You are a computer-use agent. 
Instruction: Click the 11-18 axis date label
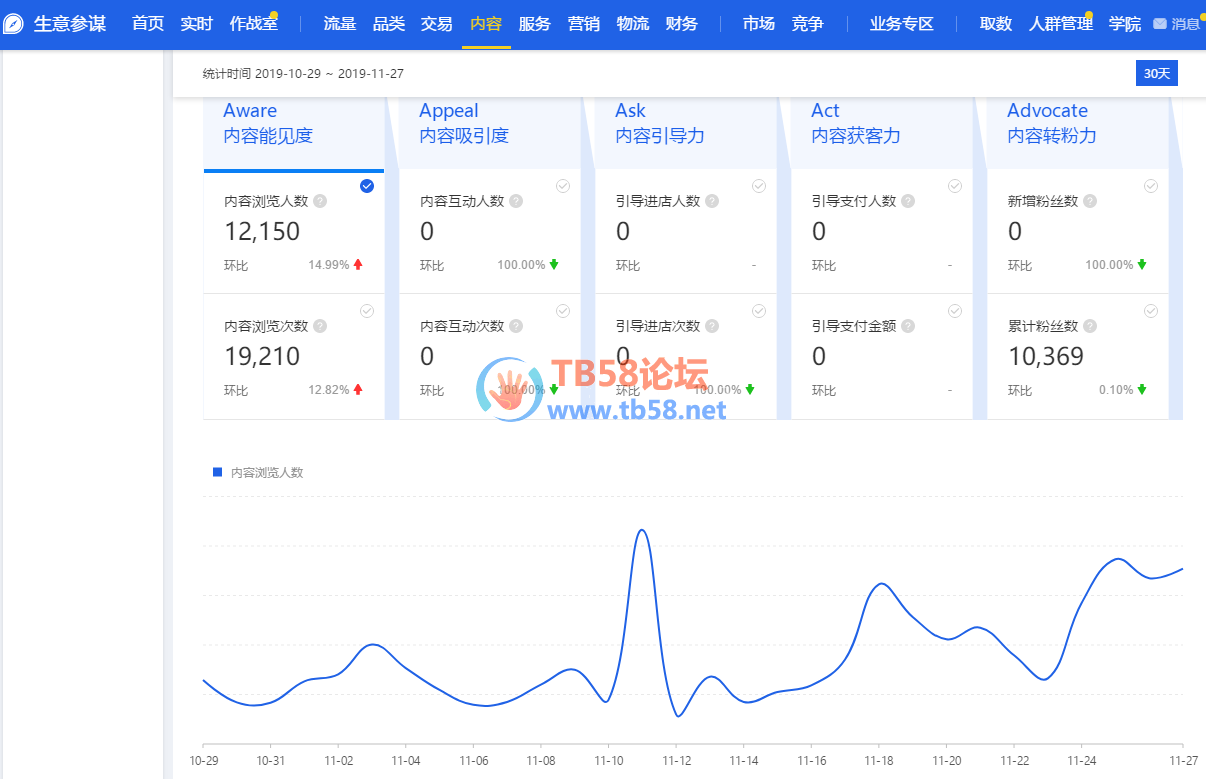879,761
